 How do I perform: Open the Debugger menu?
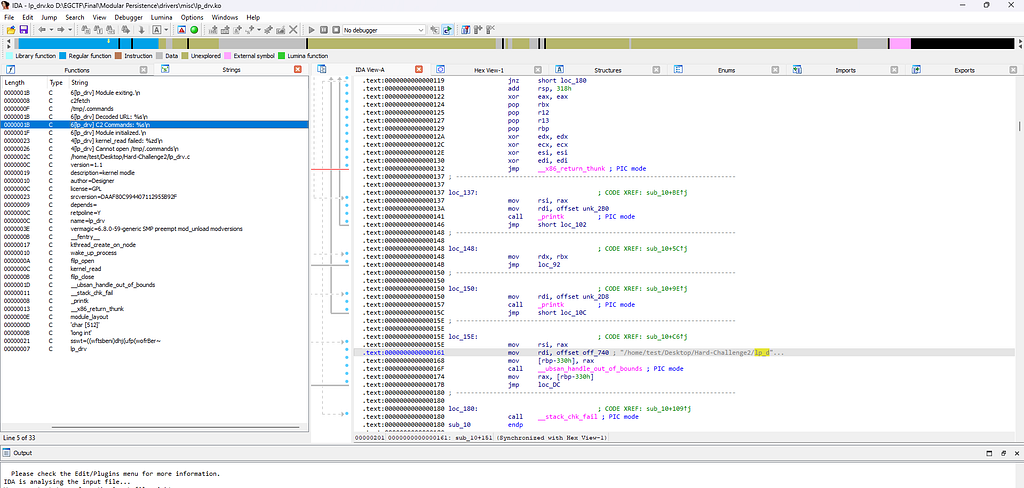coord(128,17)
